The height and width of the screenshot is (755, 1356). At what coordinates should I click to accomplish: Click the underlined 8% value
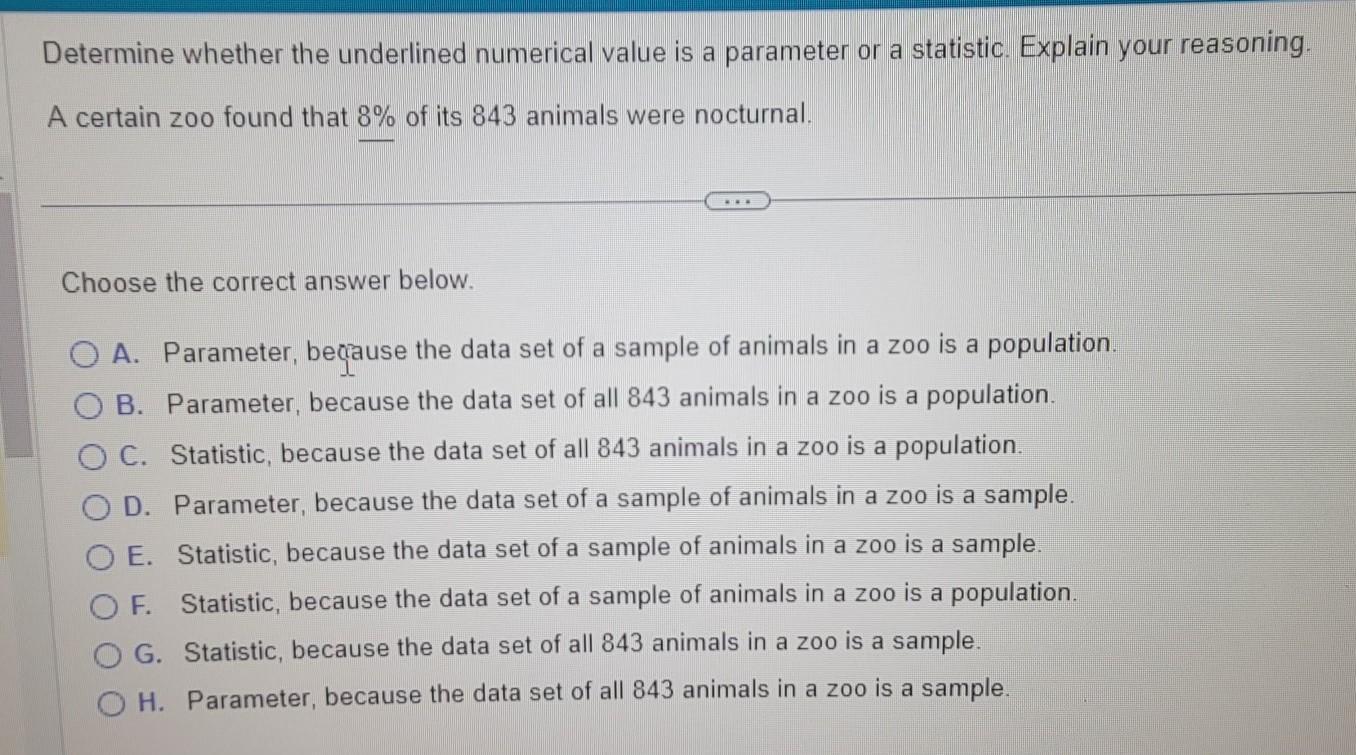pos(375,118)
